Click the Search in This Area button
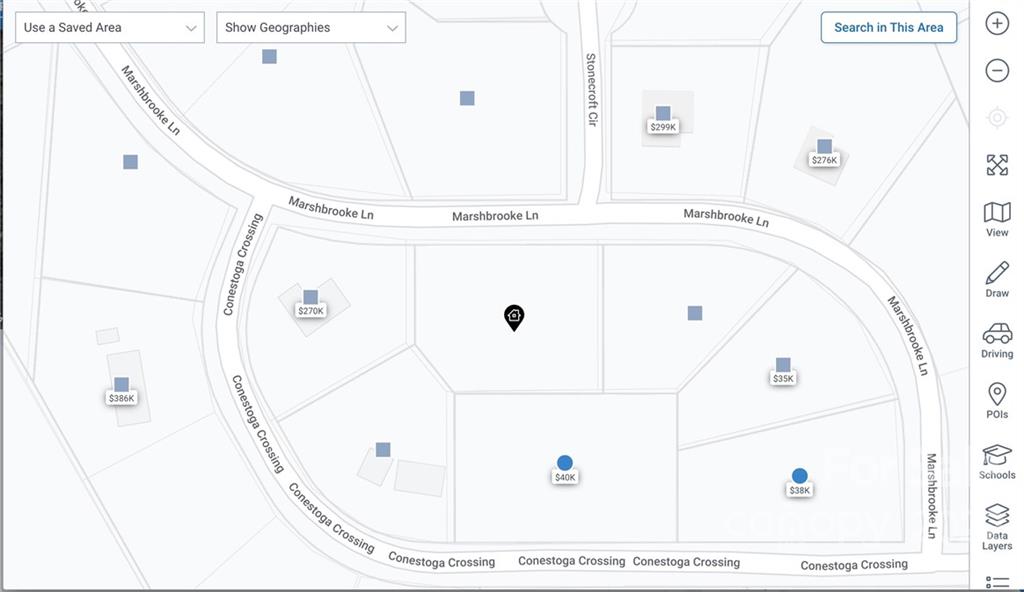The image size is (1024, 592). click(888, 28)
